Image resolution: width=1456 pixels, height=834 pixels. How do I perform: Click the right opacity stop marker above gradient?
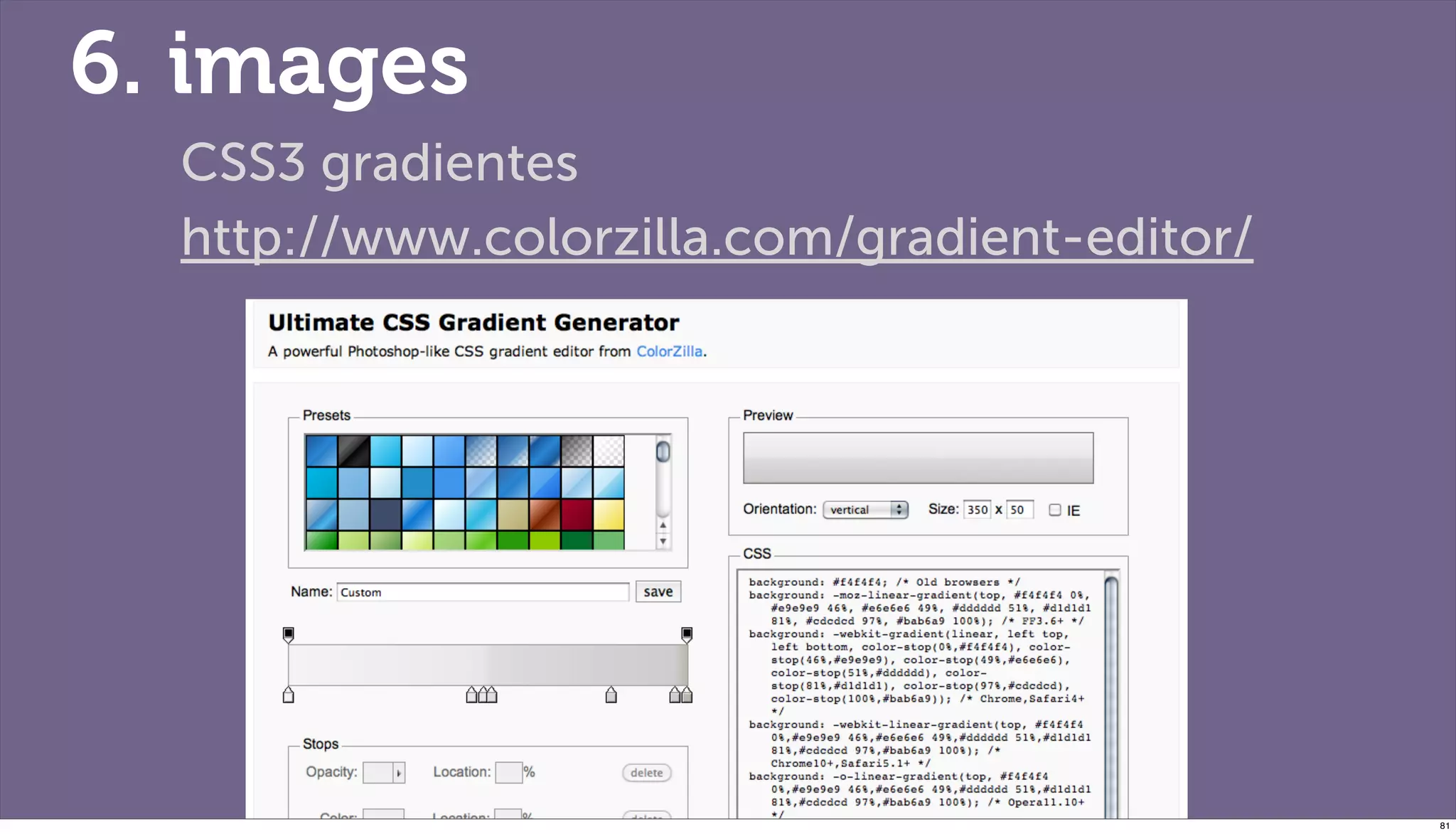687,634
